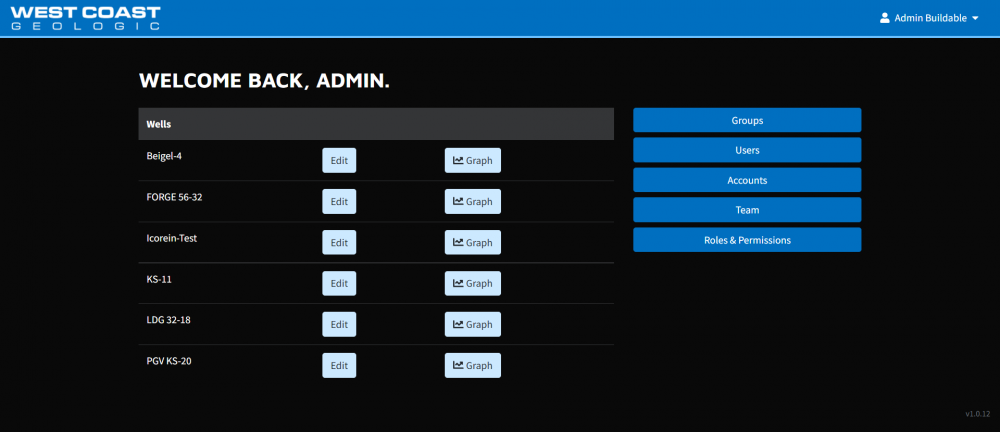Edit the LDG 32-18 well
Screen dimensions: 1000x432
coord(339,325)
